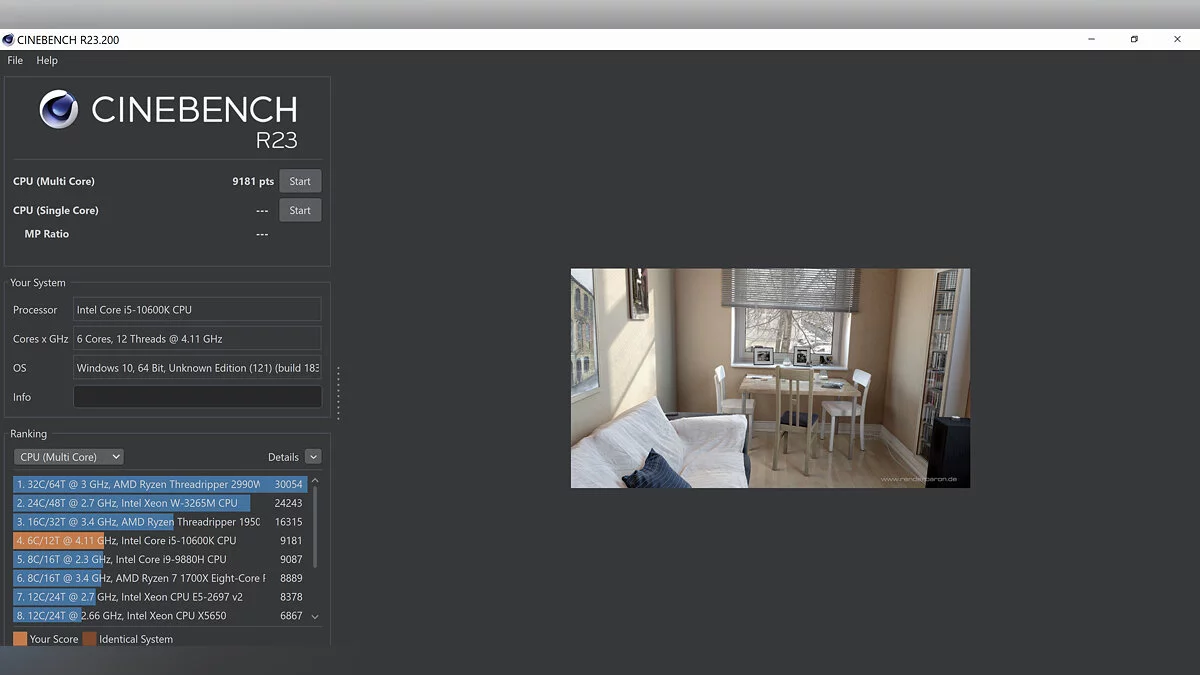Click the Cores x GHz field

[x=197, y=339]
